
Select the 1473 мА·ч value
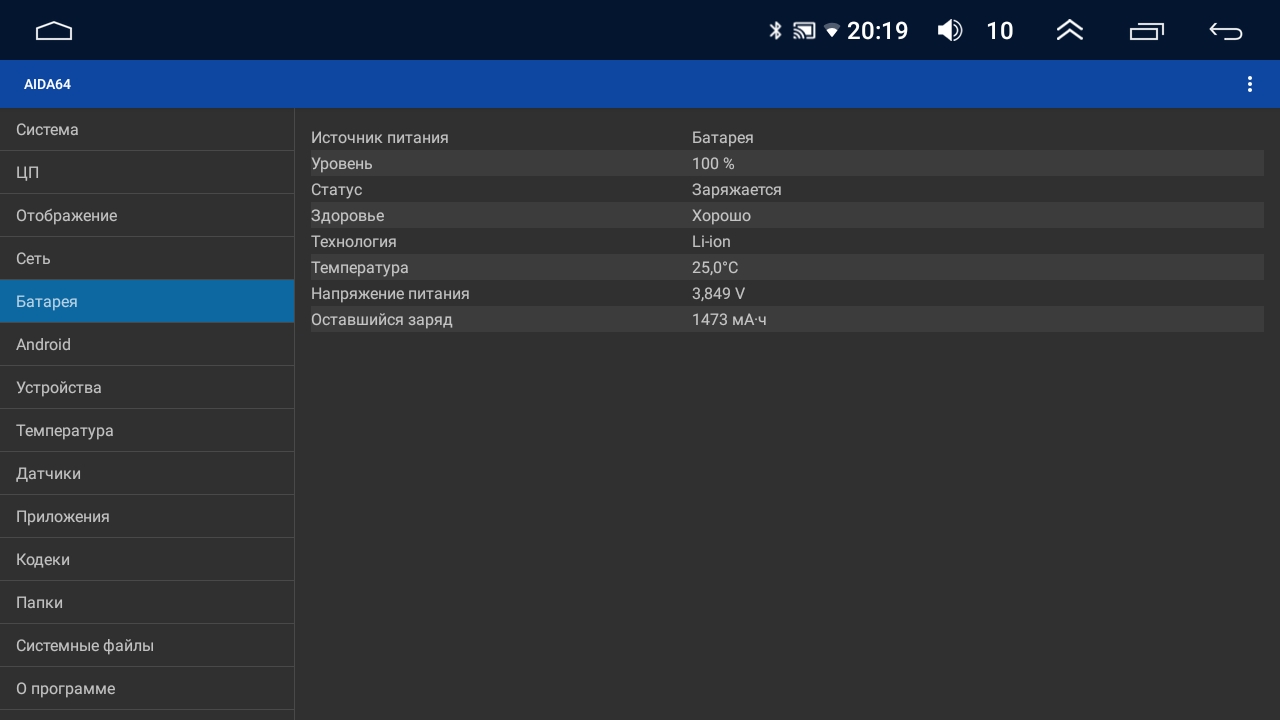pos(729,320)
